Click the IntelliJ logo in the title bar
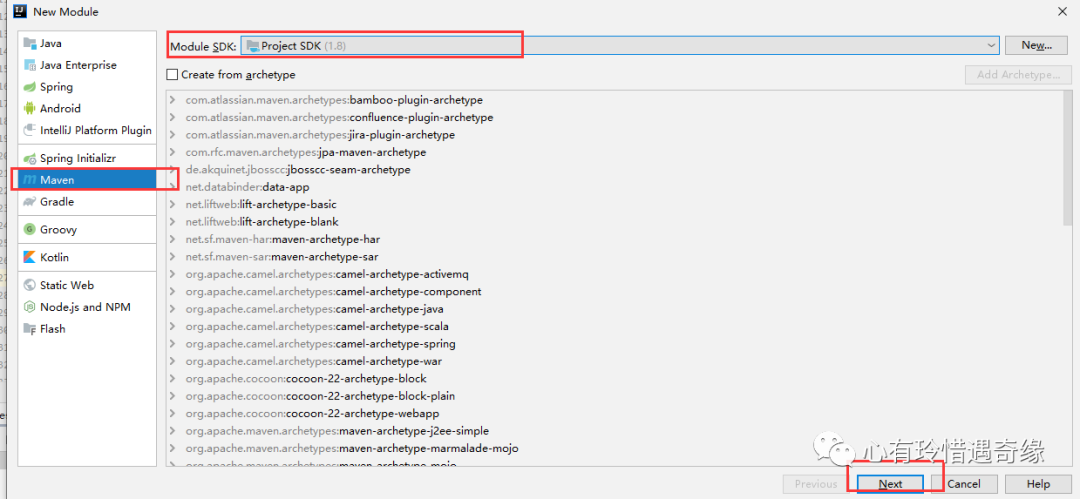Viewport: 1080px width, 499px height. pos(20,11)
